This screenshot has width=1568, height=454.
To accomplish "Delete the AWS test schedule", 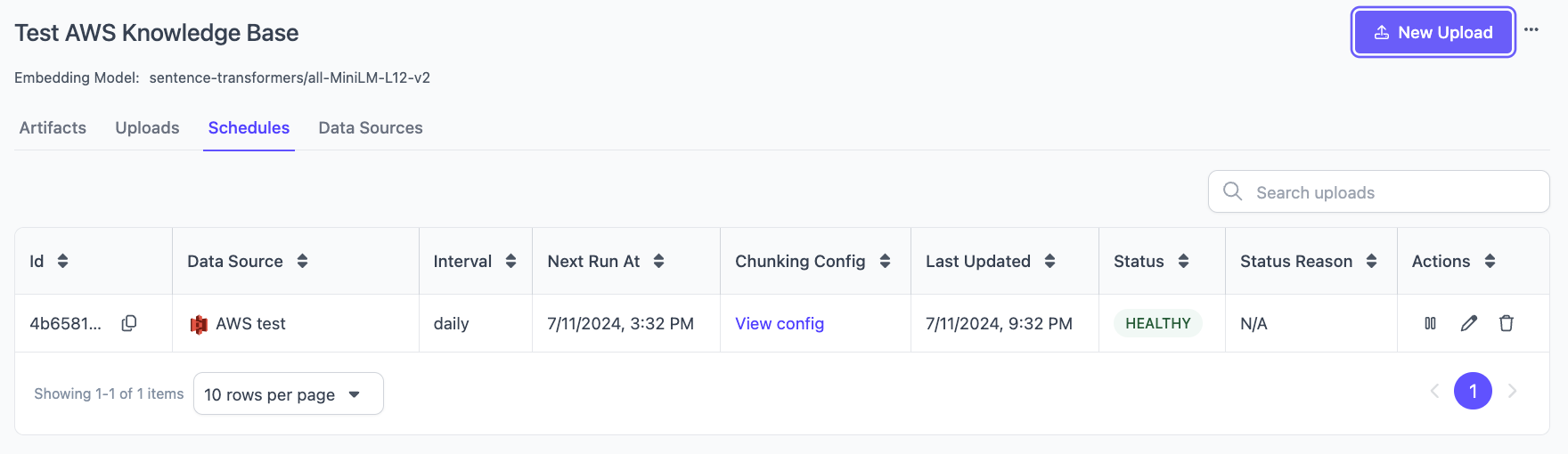I will (x=1507, y=323).
